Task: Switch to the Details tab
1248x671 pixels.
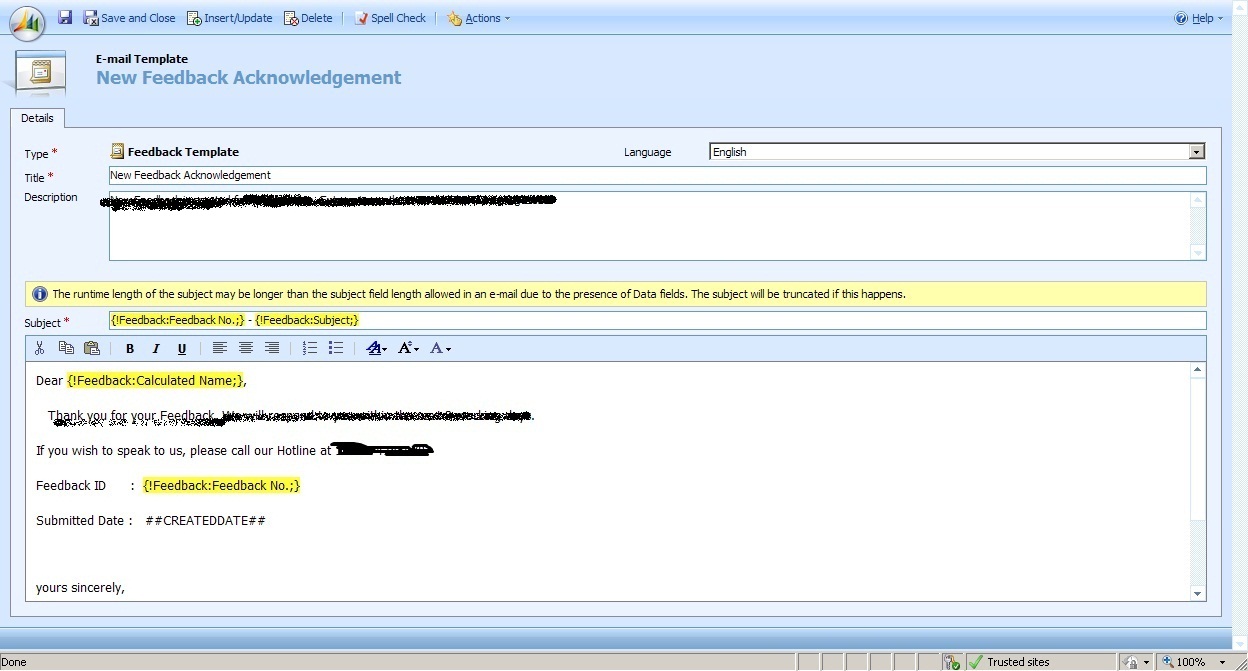Action: pos(37,118)
